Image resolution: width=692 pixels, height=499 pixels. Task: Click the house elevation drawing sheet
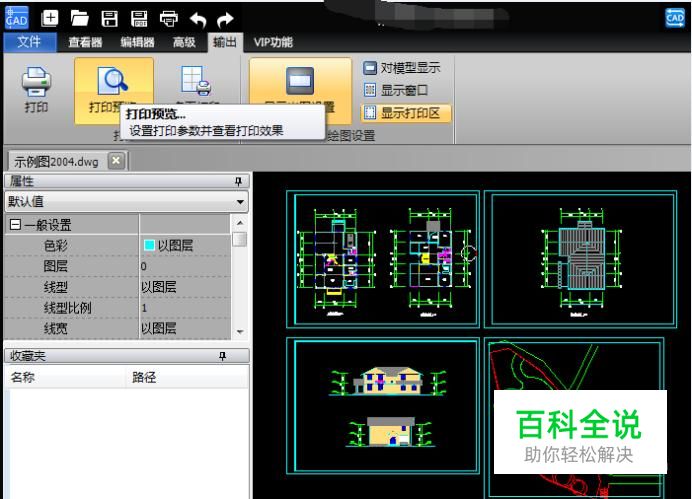pos(383,406)
